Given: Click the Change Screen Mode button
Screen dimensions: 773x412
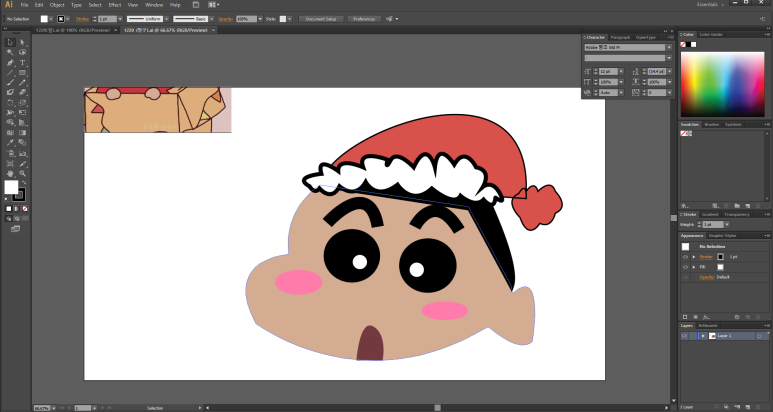Looking at the screenshot, I should (x=15, y=229).
